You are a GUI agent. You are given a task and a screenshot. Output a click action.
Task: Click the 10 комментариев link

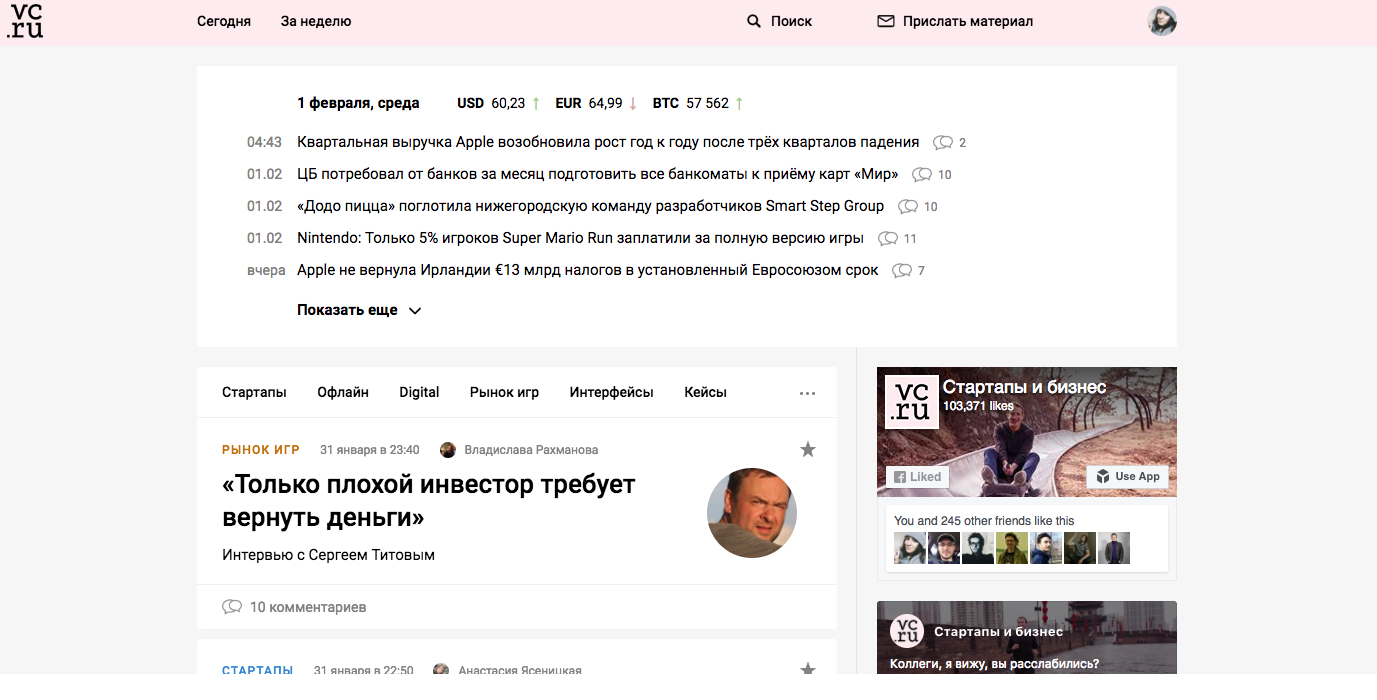[x=308, y=607]
